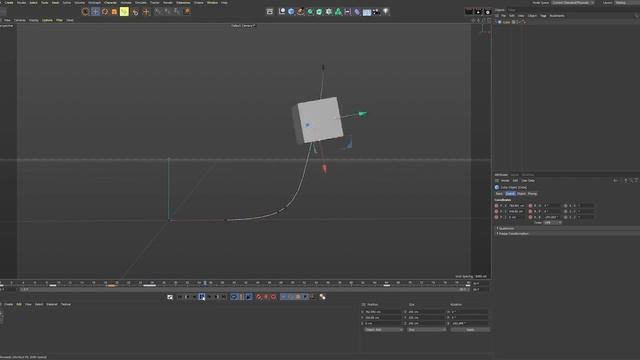Expand the Freeze Transformation section
This screenshot has width=640, height=360.
click(513, 233)
